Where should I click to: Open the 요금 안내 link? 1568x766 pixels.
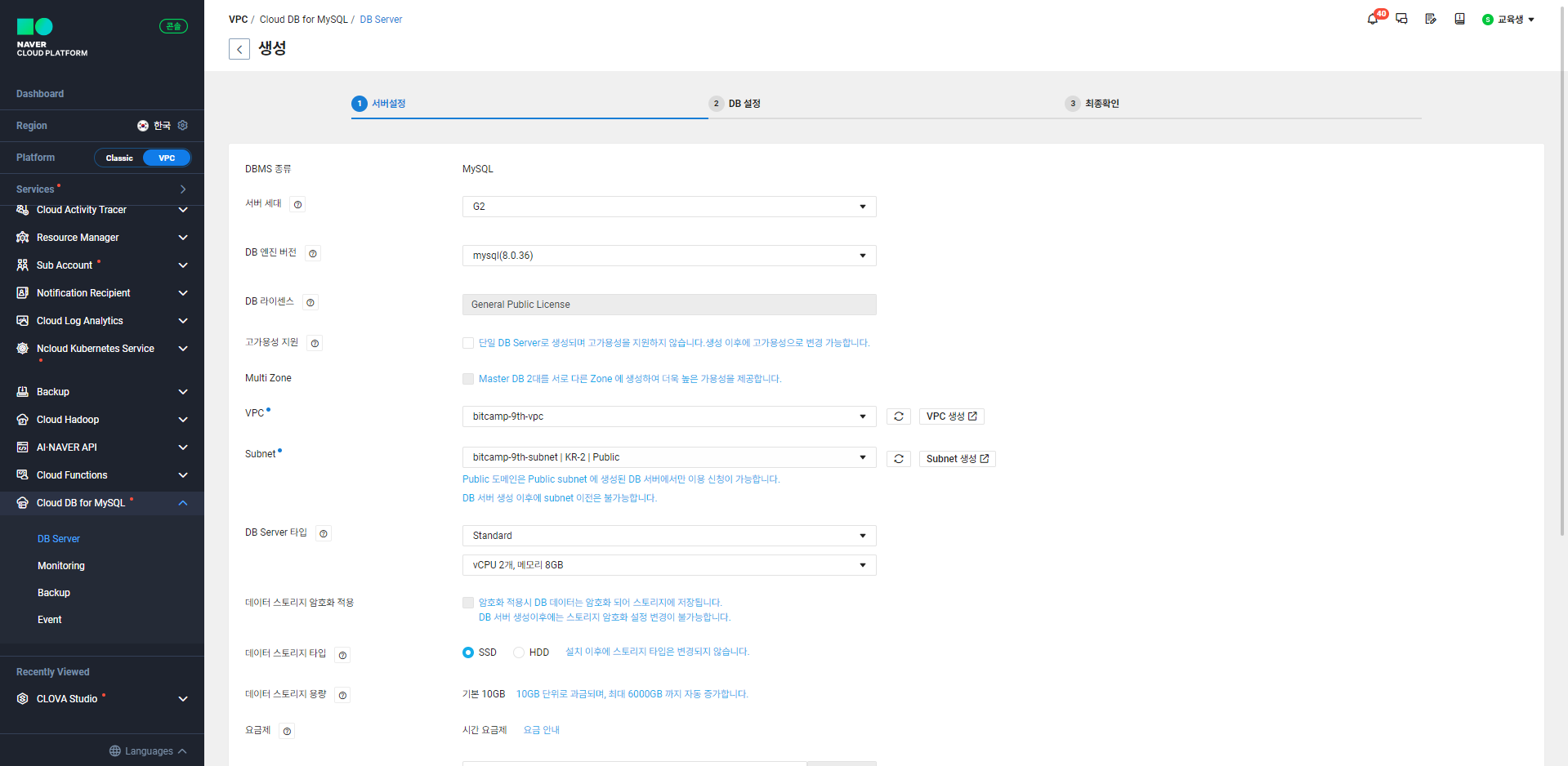click(542, 730)
